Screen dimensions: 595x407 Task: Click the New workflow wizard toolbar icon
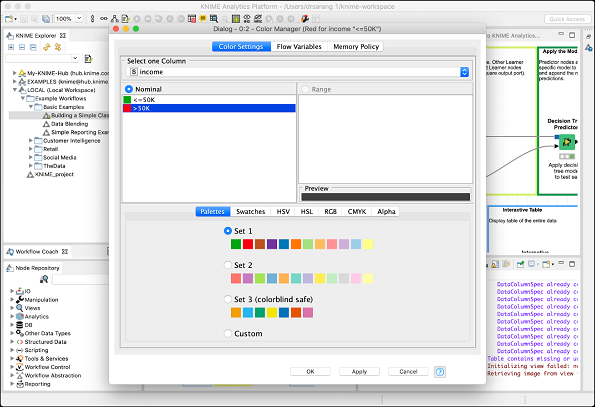pos(10,19)
